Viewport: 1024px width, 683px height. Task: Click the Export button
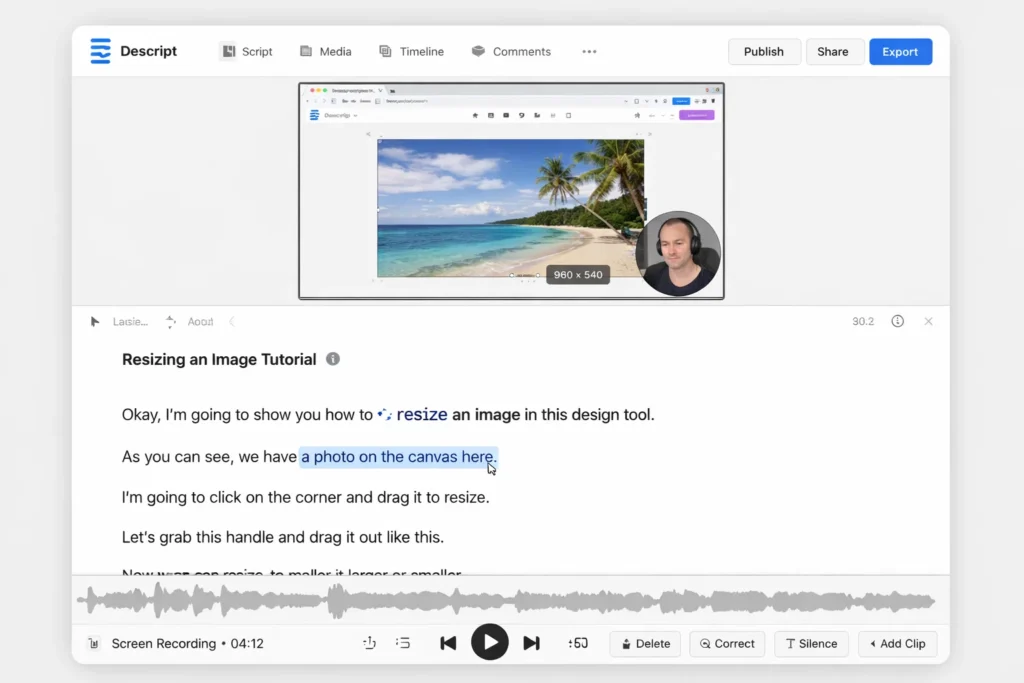[x=899, y=51]
